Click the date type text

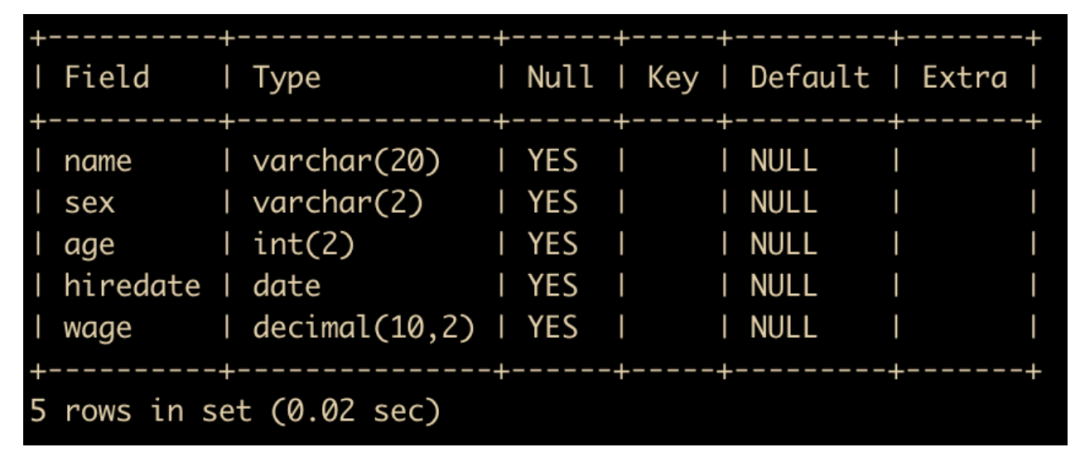click(287, 285)
